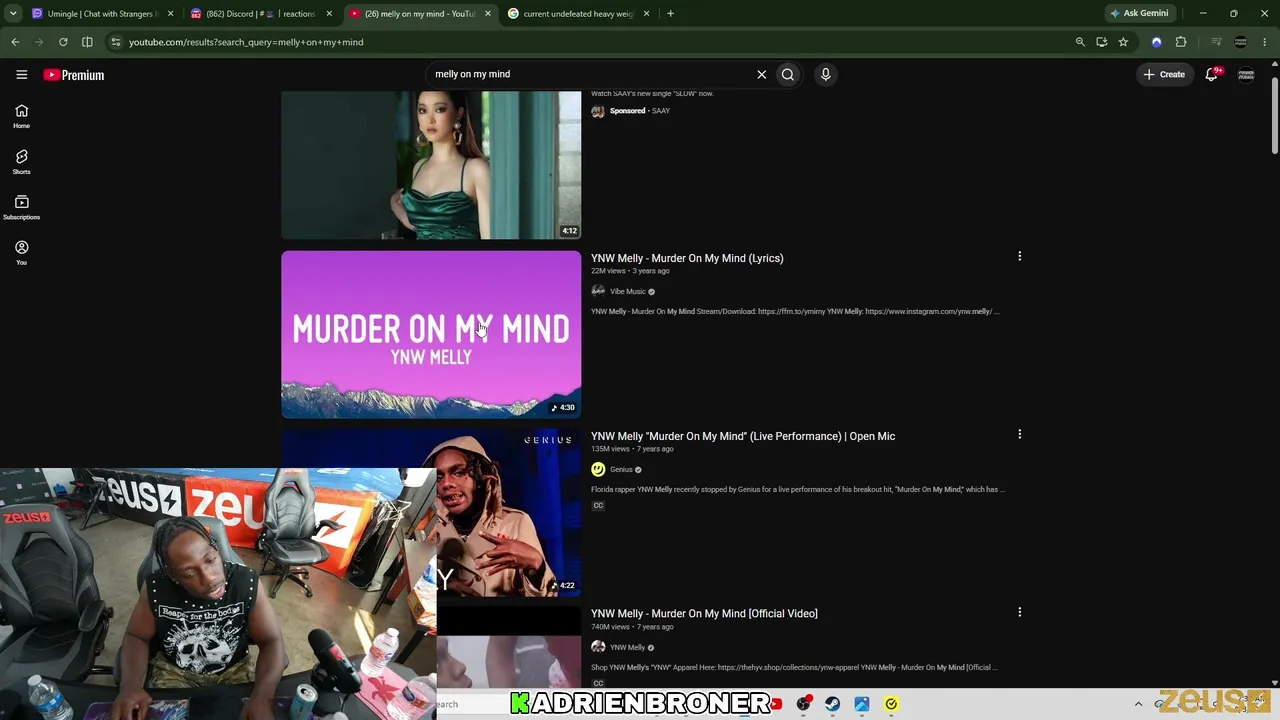Switch to the Discord reactions tab

click(x=260, y=14)
